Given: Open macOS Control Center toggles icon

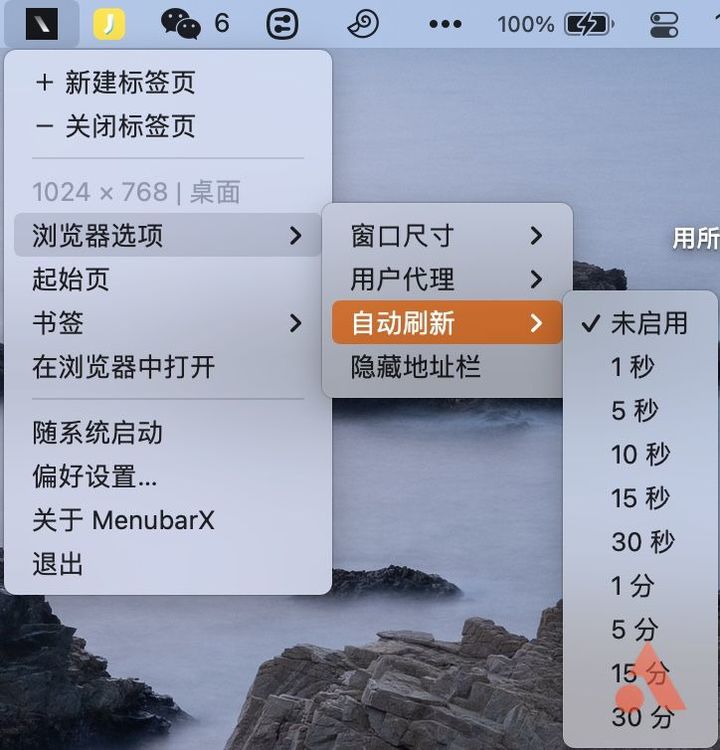Looking at the screenshot, I should (664, 24).
